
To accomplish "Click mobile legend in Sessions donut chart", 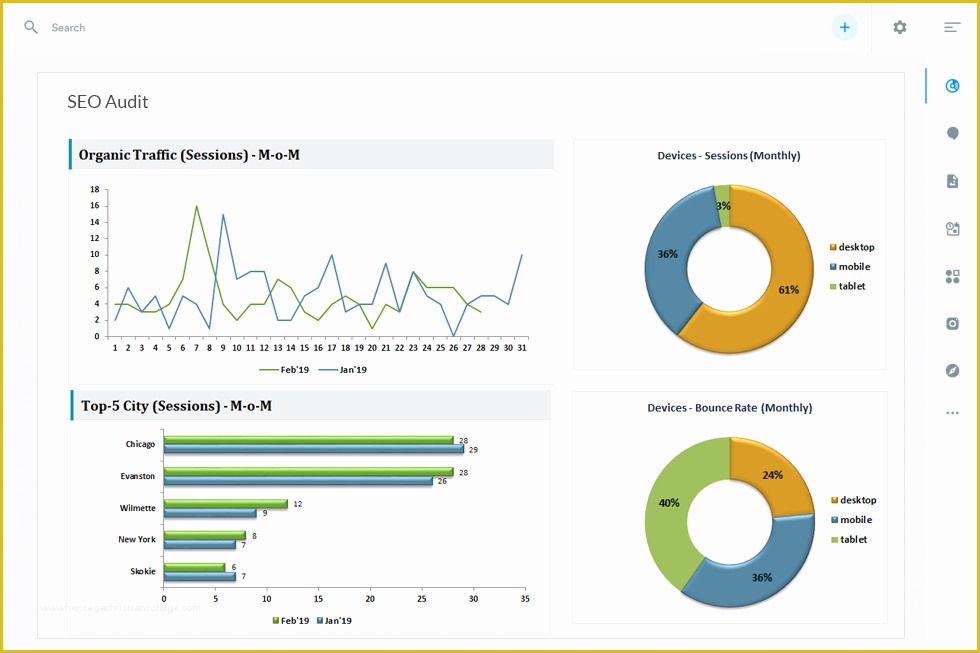I will click(x=850, y=267).
